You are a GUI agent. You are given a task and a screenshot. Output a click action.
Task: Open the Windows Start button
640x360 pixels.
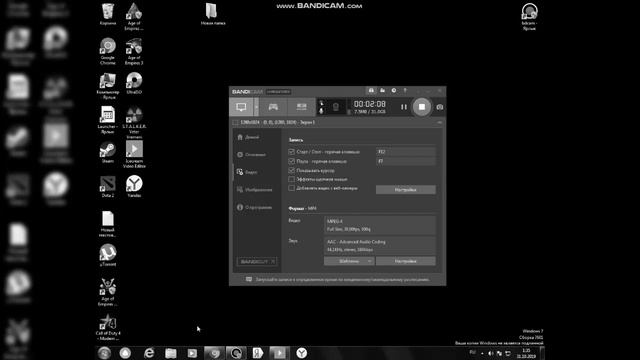104,353
